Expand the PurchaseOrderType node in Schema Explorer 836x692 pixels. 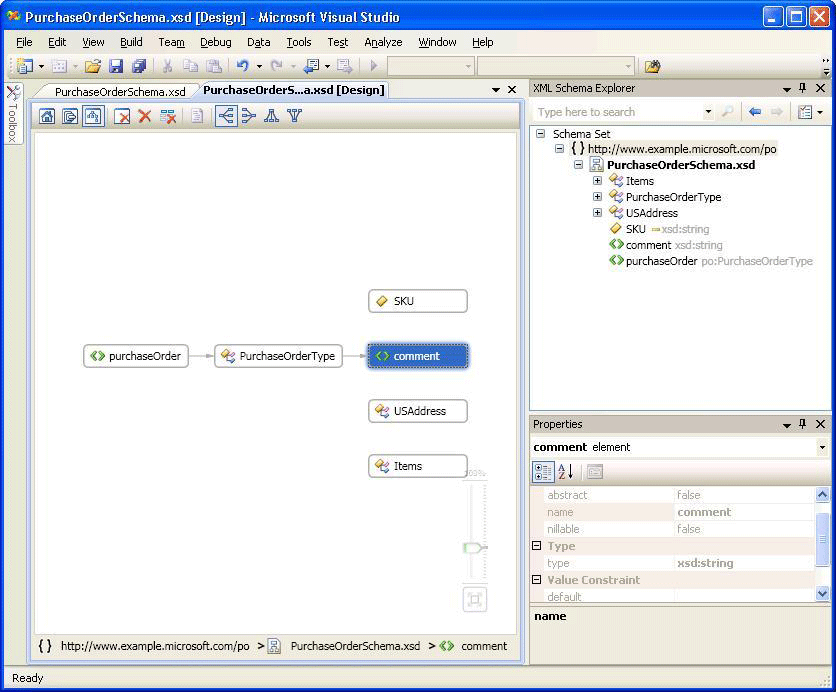coord(597,197)
